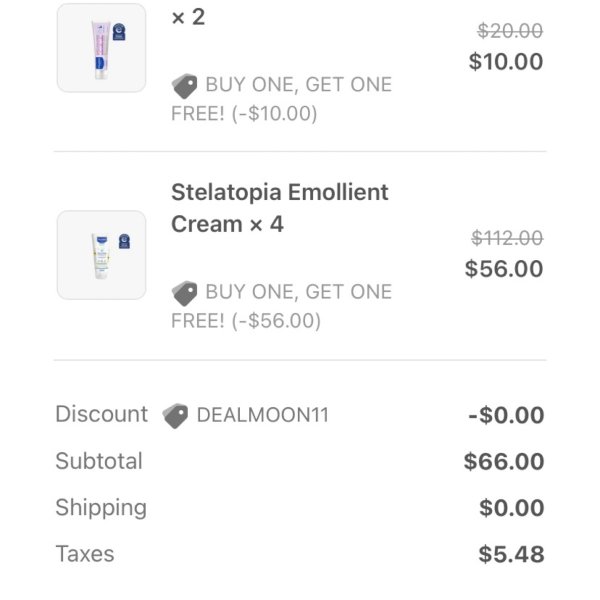Click the FREE! (-$56.00) promo text

(x=246, y=321)
